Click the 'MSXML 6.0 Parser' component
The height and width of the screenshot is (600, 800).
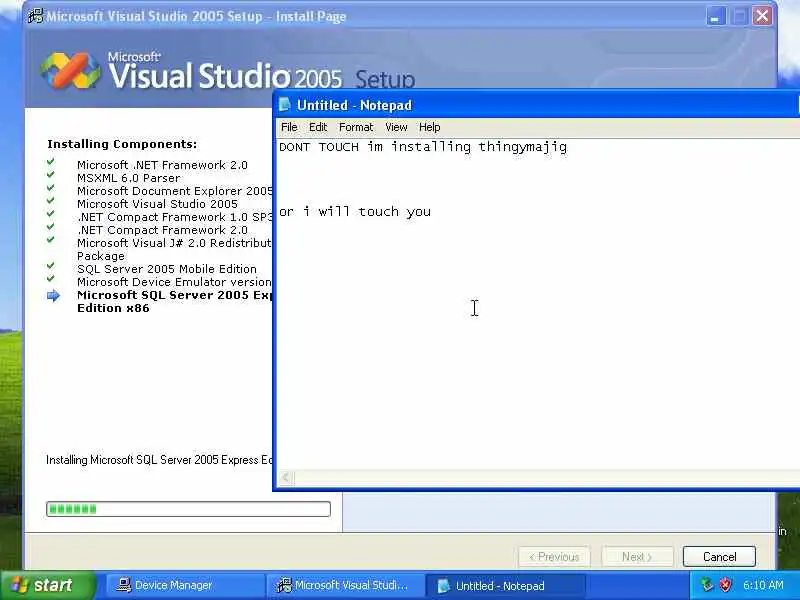click(129, 178)
